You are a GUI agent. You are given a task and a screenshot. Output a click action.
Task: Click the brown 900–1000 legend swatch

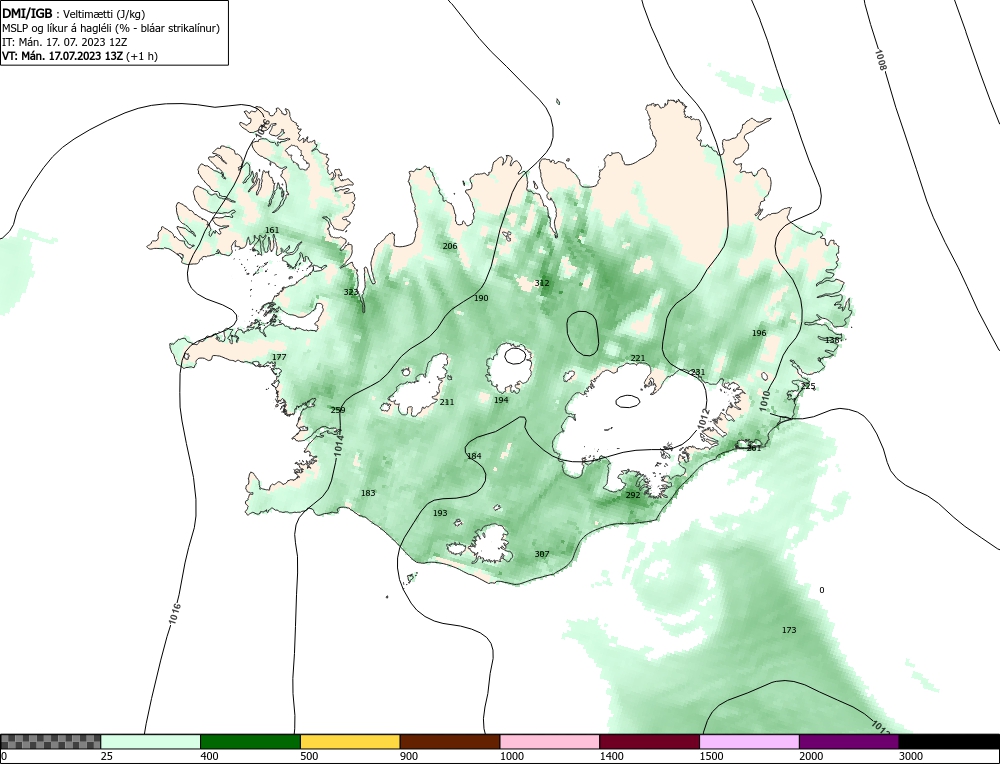(x=450, y=741)
